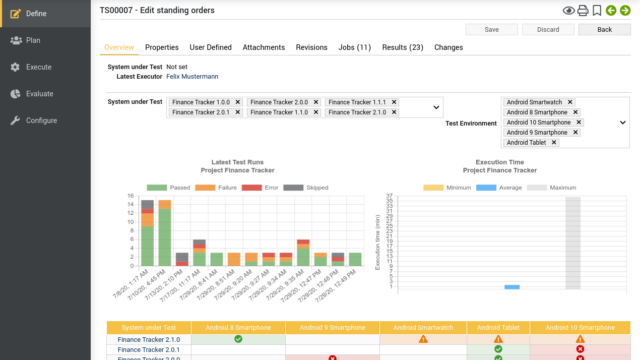640x360 pixels.
Task: Toggle Minimum legend swatch
Action: pyautogui.click(x=433, y=188)
